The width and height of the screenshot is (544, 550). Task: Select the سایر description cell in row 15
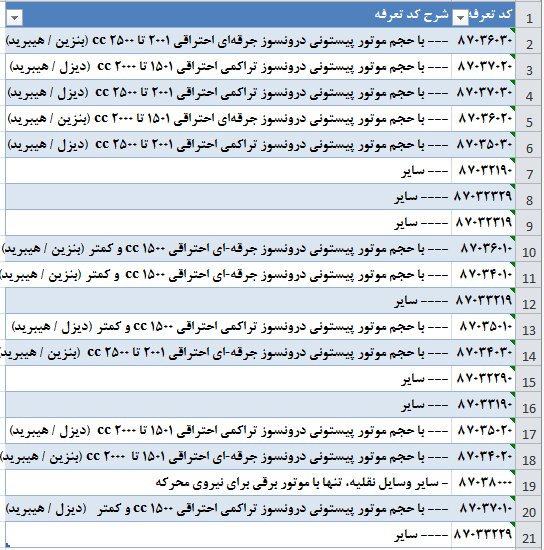click(x=228, y=378)
